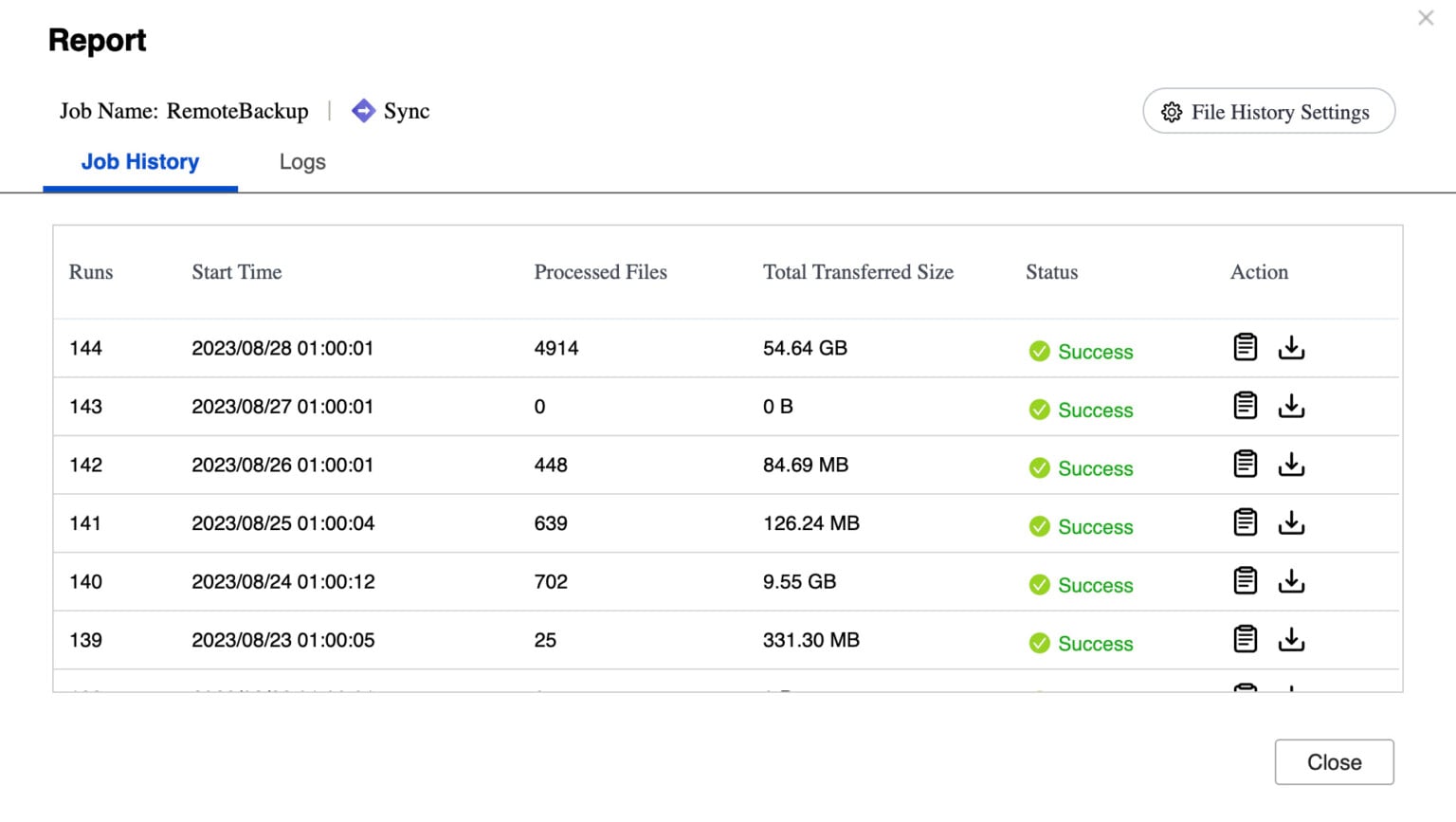The height and width of the screenshot is (822, 1456).
Task: Switch to the Logs tab
Action: [x=302, y=162]
